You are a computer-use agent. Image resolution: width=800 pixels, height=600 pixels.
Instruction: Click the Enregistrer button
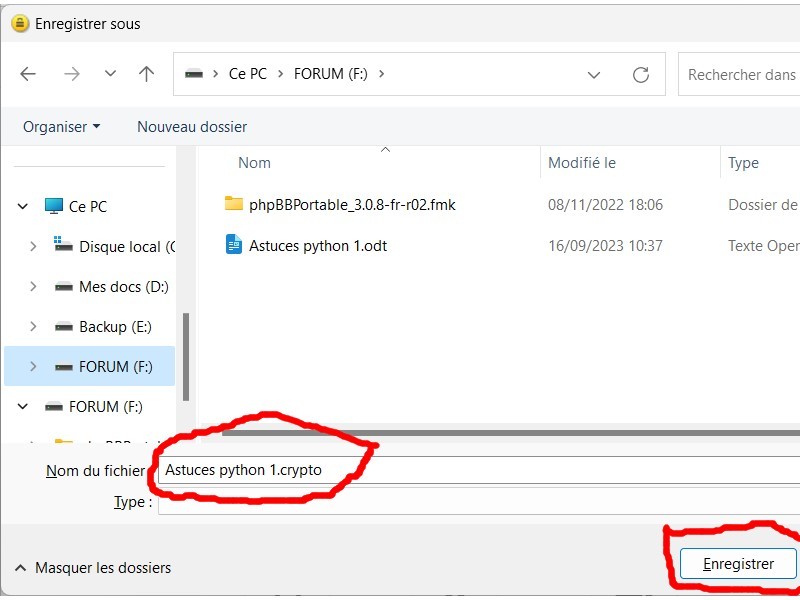738,563
